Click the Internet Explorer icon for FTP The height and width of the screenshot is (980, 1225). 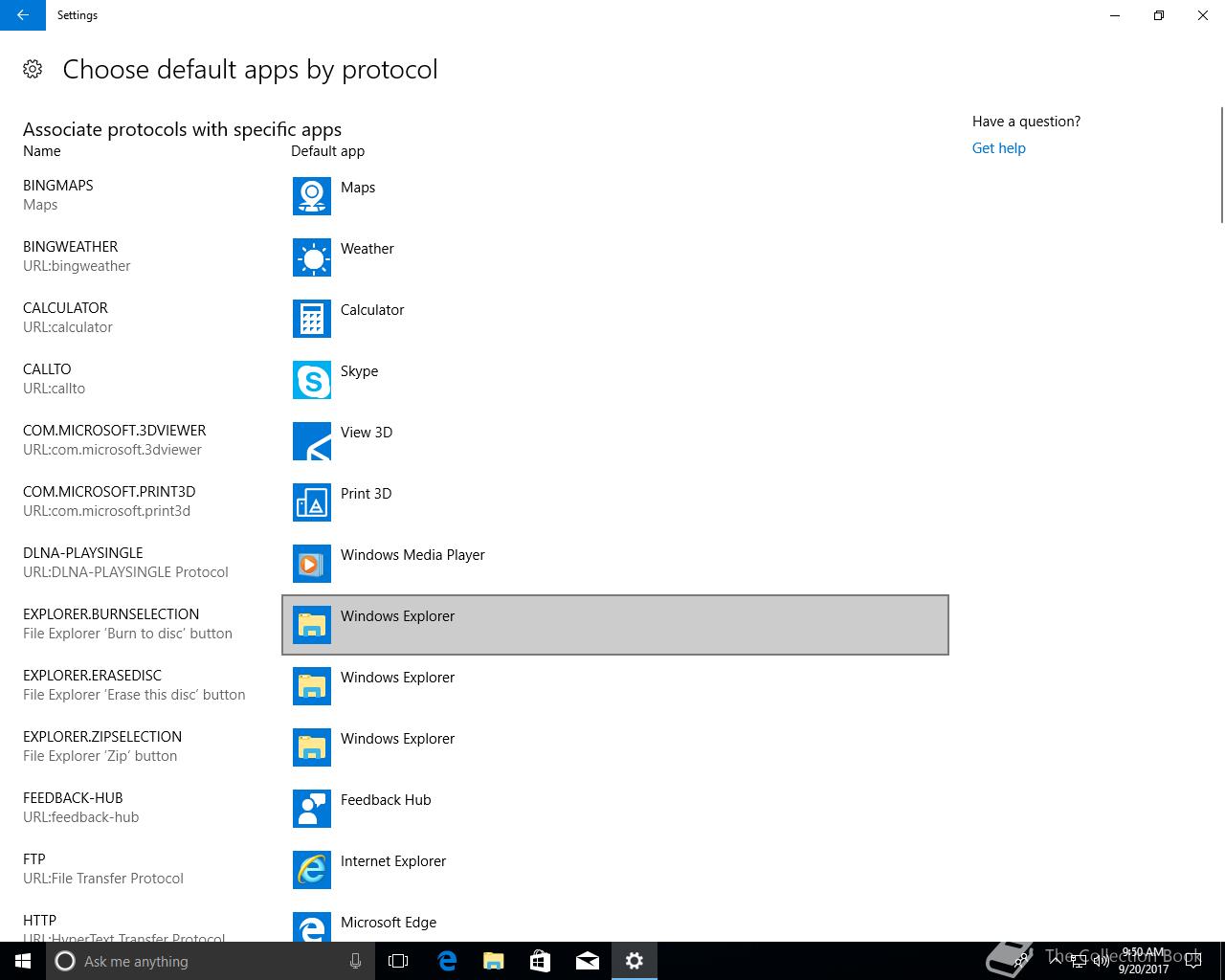[x=312, y=870]
